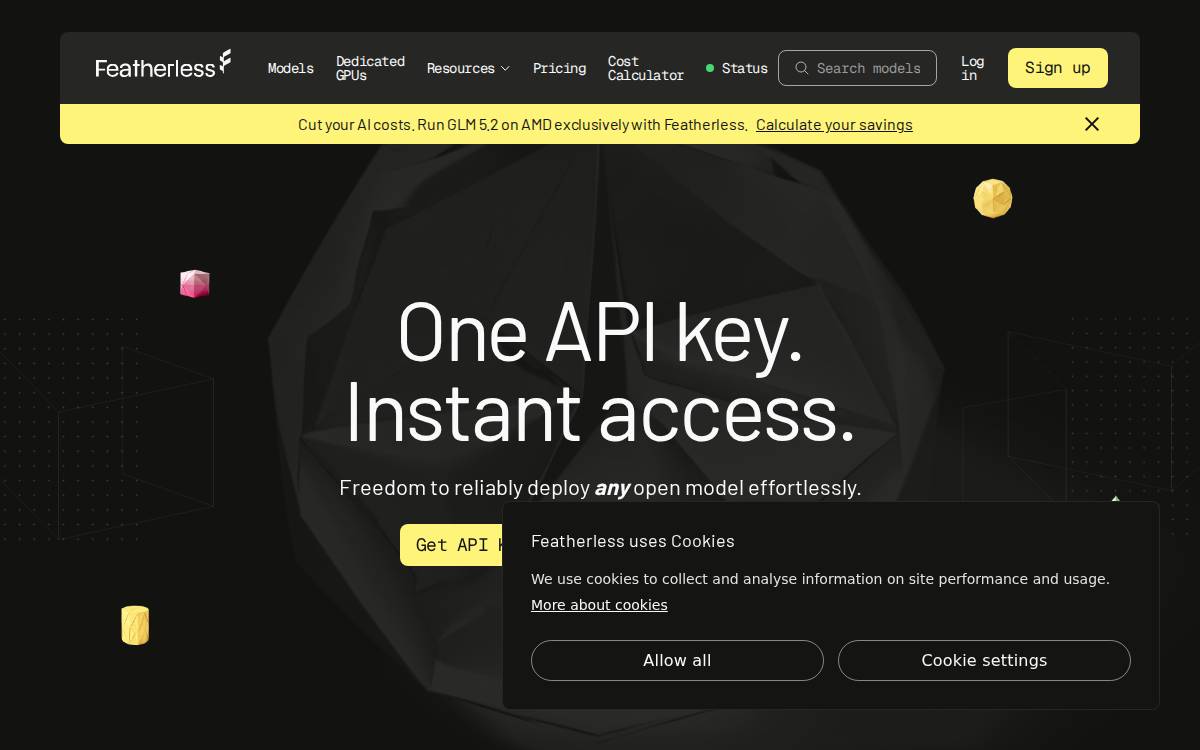This screenshot has height=750, width=1200.
Task: Click the Sign up button
Action: pyautogui.click(x=1057, y=68)
